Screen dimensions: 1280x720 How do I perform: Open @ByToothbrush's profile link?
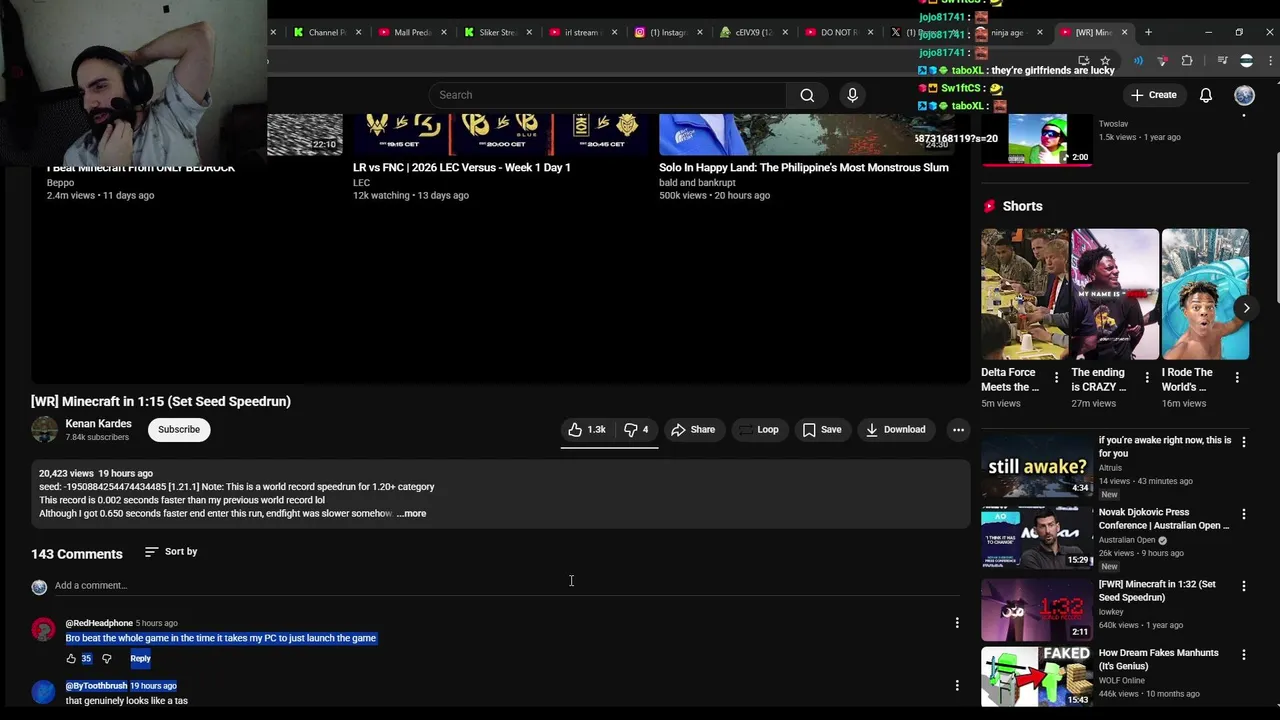(x=96, y=686)
